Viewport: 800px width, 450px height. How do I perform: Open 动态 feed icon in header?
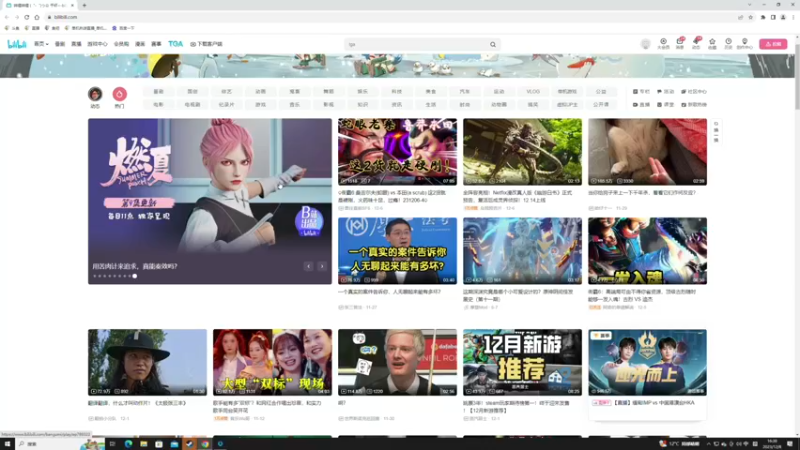click(x=696, y=44)
